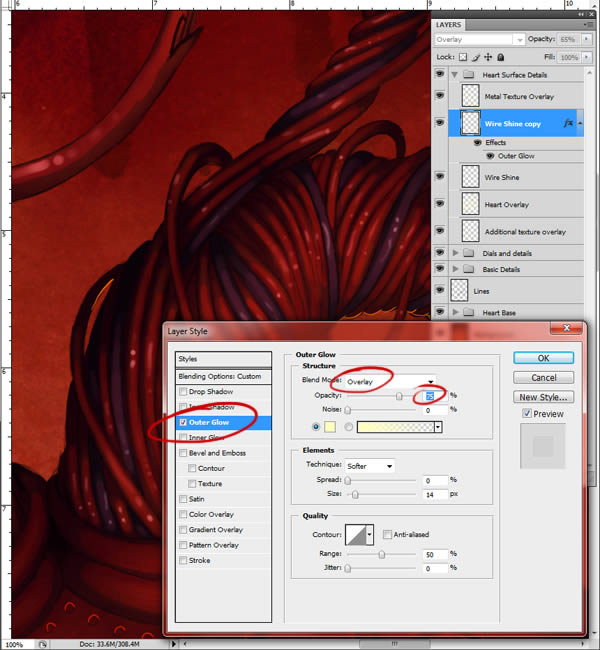The width and height of the screenshot is (600, 650).
Task: Open the Outer Glow Blend Mode dropdown
Action: click(390, 381)
